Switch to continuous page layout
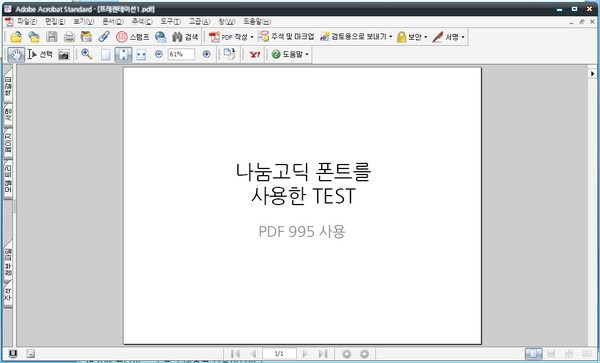Viewport: 600px width, 363px height. (551, 354)
